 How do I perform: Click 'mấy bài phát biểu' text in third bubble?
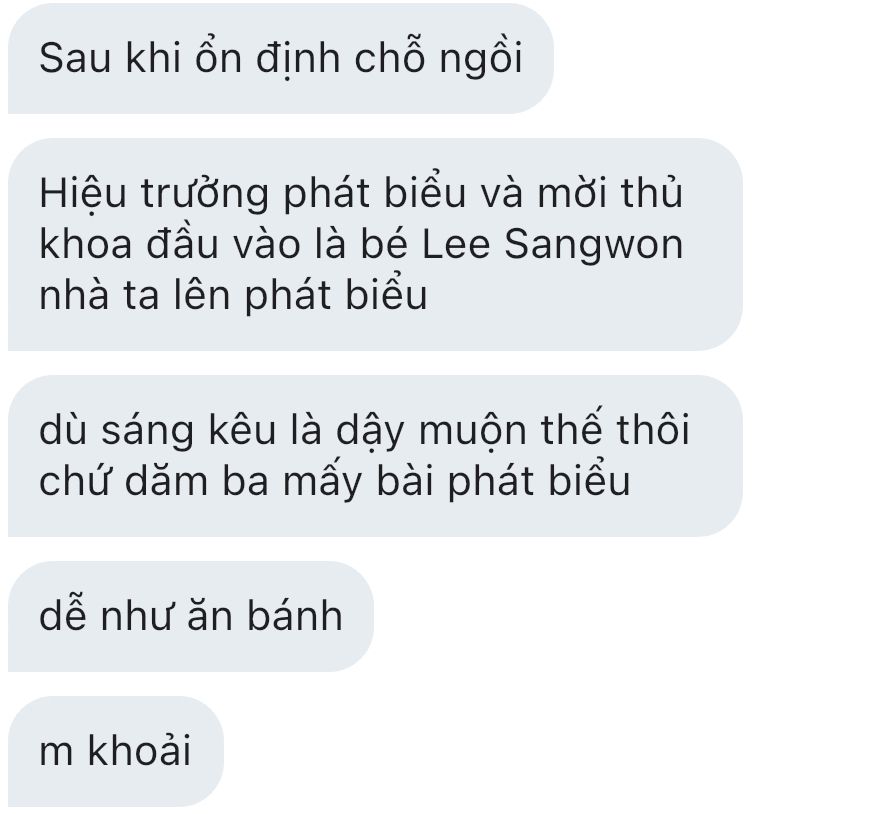(x=456, y=481)
